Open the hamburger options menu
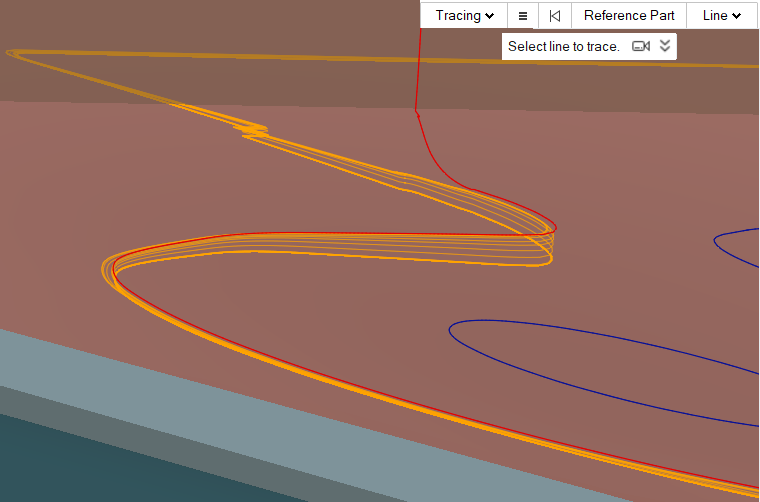Image resolution: width=760 pixels, height=502 pixels. coord(523,16)
